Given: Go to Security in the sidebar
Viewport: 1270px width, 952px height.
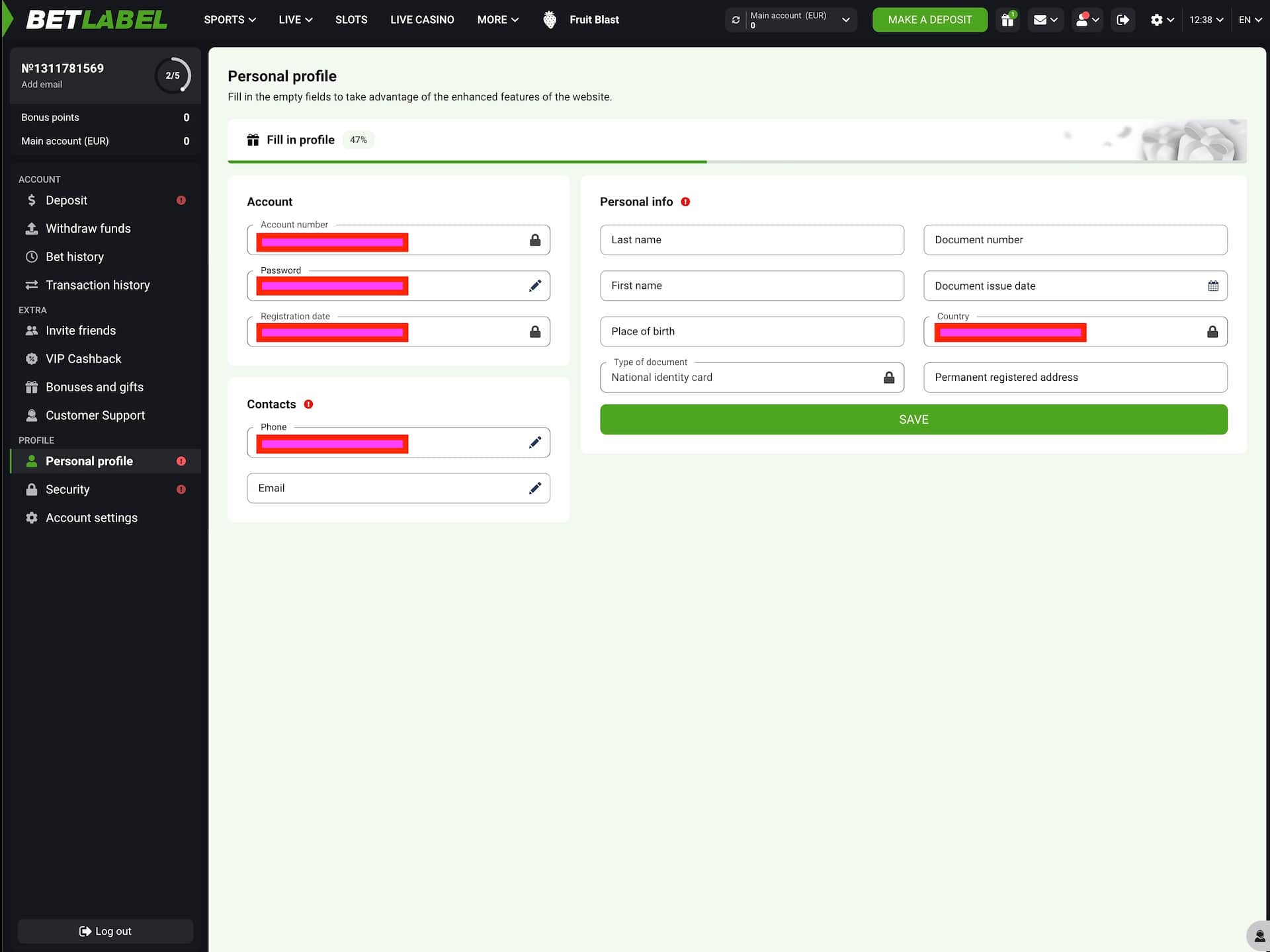Looking at the screenshot, I should [x=67, y=489].
